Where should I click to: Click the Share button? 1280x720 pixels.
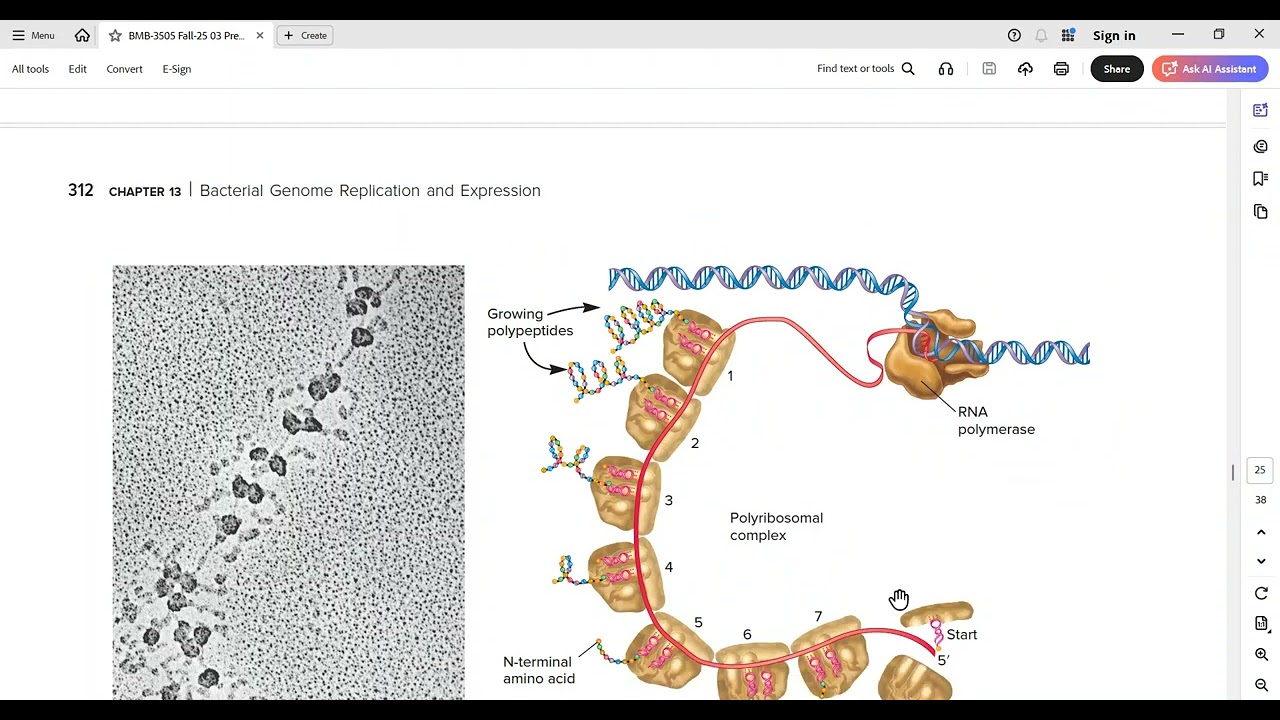(x=1117, y=69)
